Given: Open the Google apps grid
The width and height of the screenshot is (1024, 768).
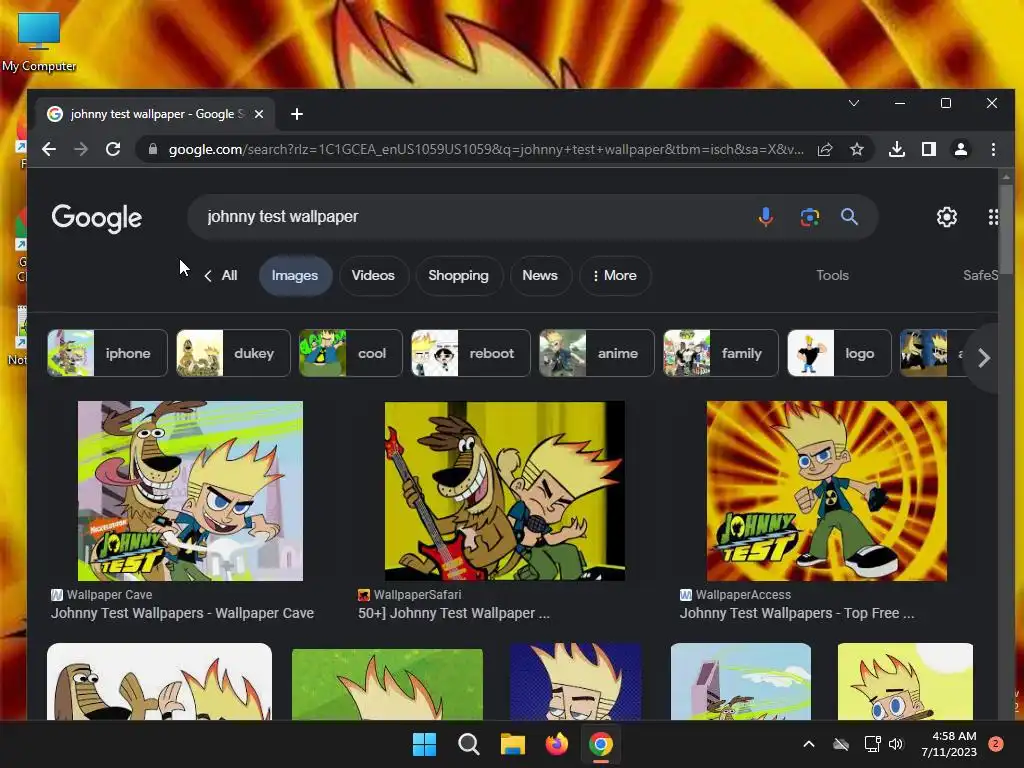Looking at the screenshot, I should click(x=993, y=217).
